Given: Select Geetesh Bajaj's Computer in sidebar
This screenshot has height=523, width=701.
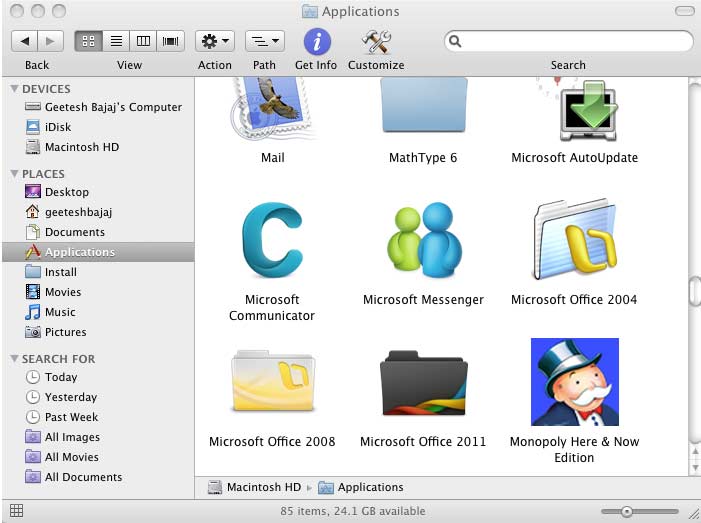Looking at the screenshot, I should coord(103,107).
